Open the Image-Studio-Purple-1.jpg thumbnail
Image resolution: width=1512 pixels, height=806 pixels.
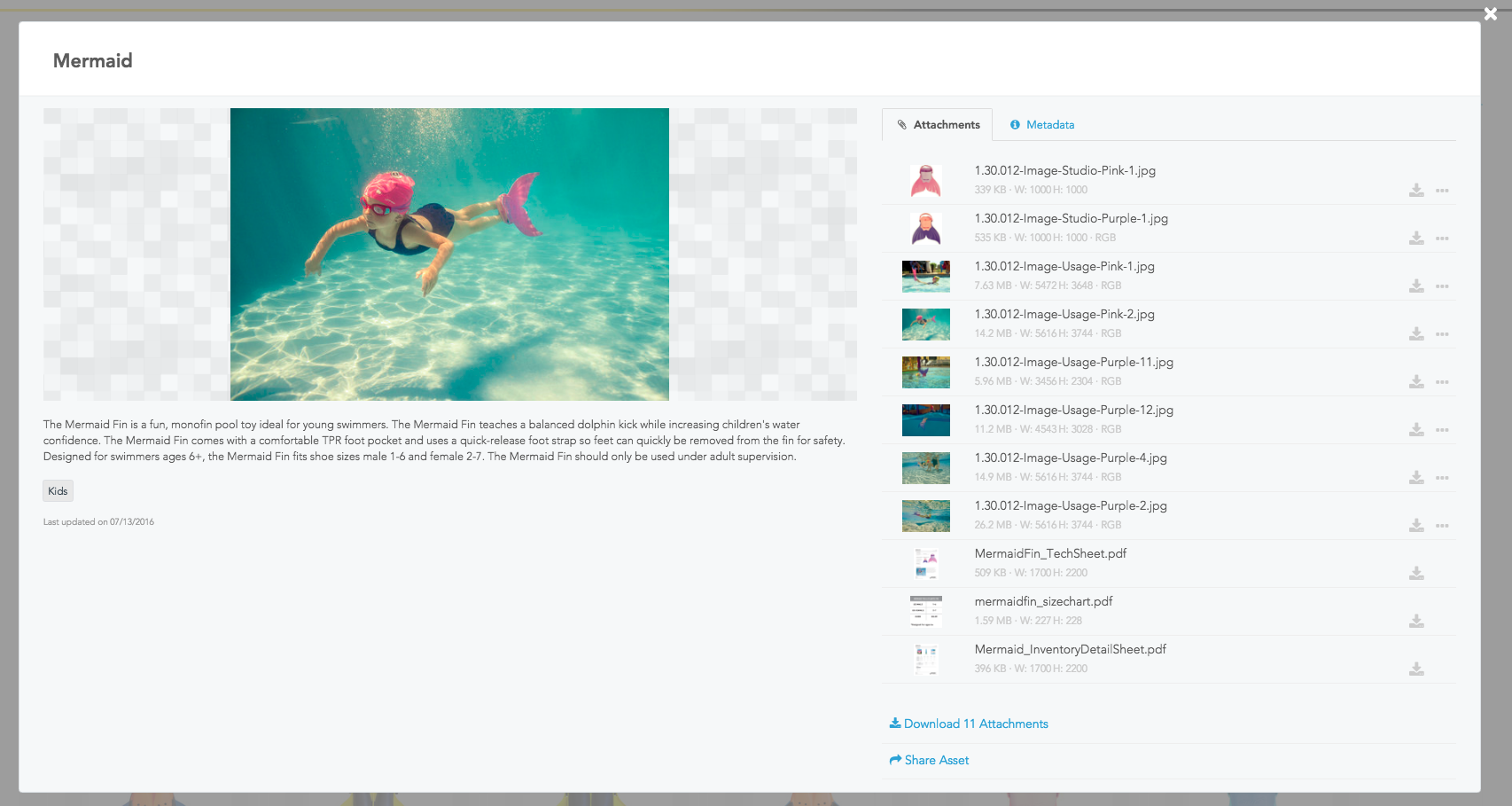tap(926, 229)
